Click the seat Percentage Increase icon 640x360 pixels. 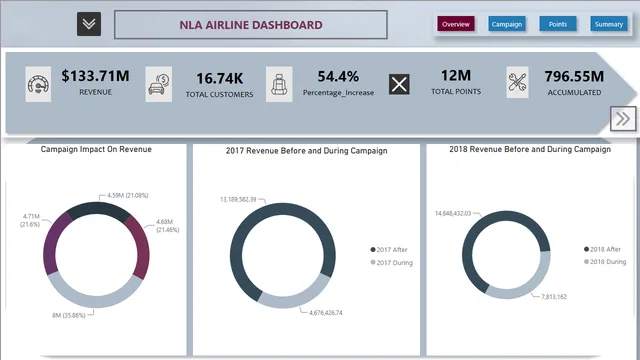point(279,84)
